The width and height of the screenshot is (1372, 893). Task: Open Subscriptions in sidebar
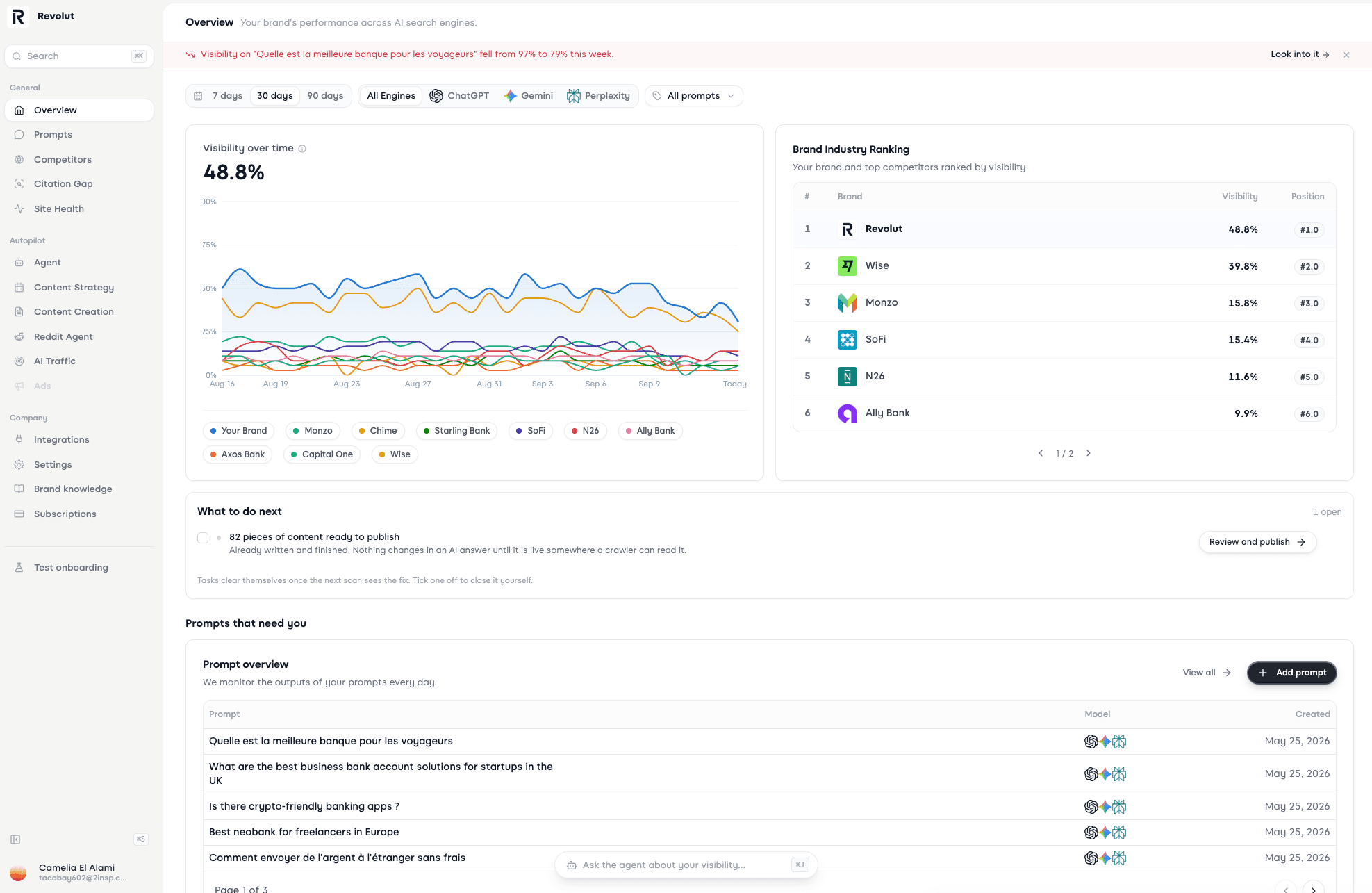coord(79,514)
